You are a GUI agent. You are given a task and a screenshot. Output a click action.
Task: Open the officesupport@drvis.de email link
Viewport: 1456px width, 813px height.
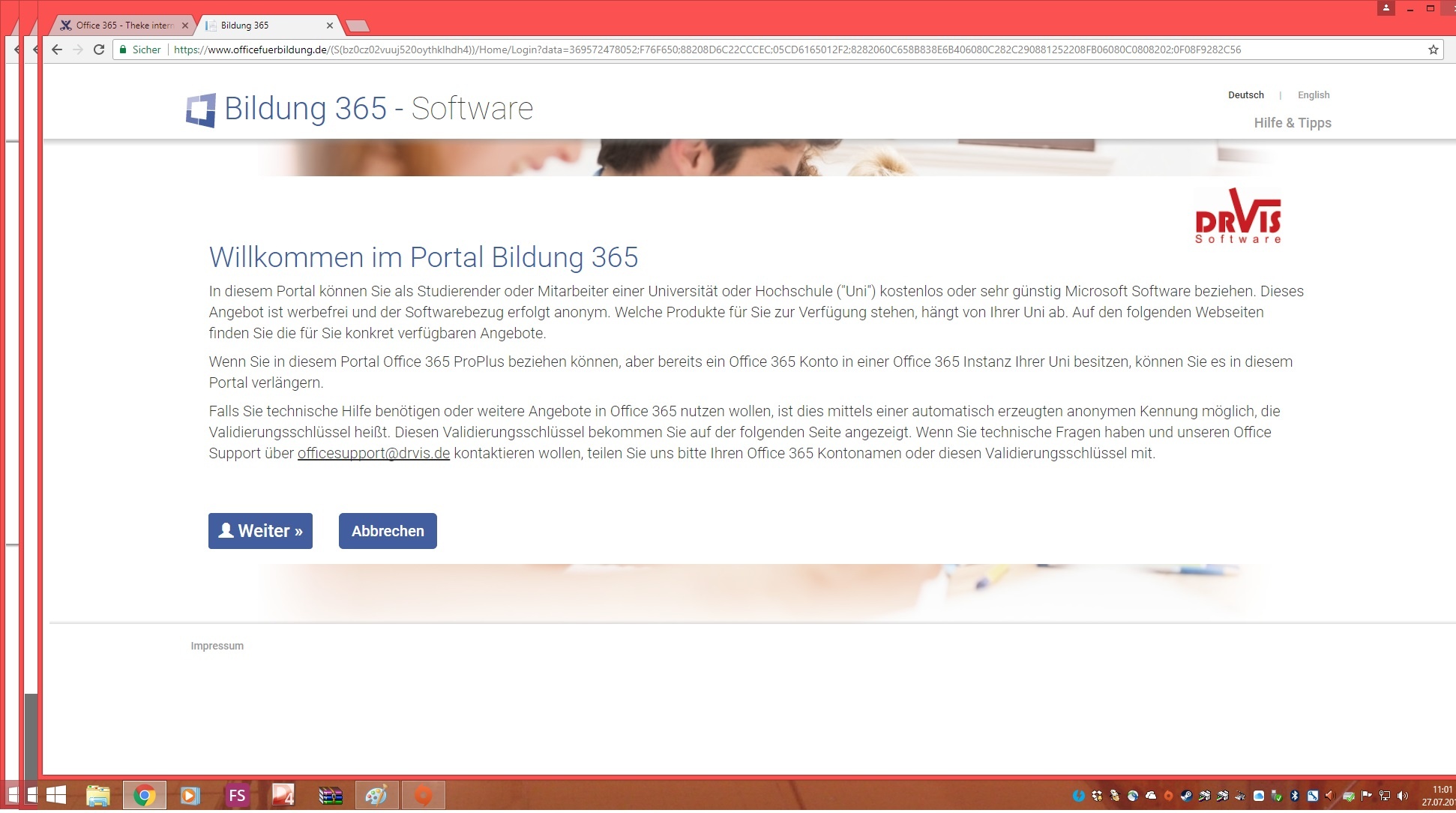pyautogui.click(x=373, y=453)
